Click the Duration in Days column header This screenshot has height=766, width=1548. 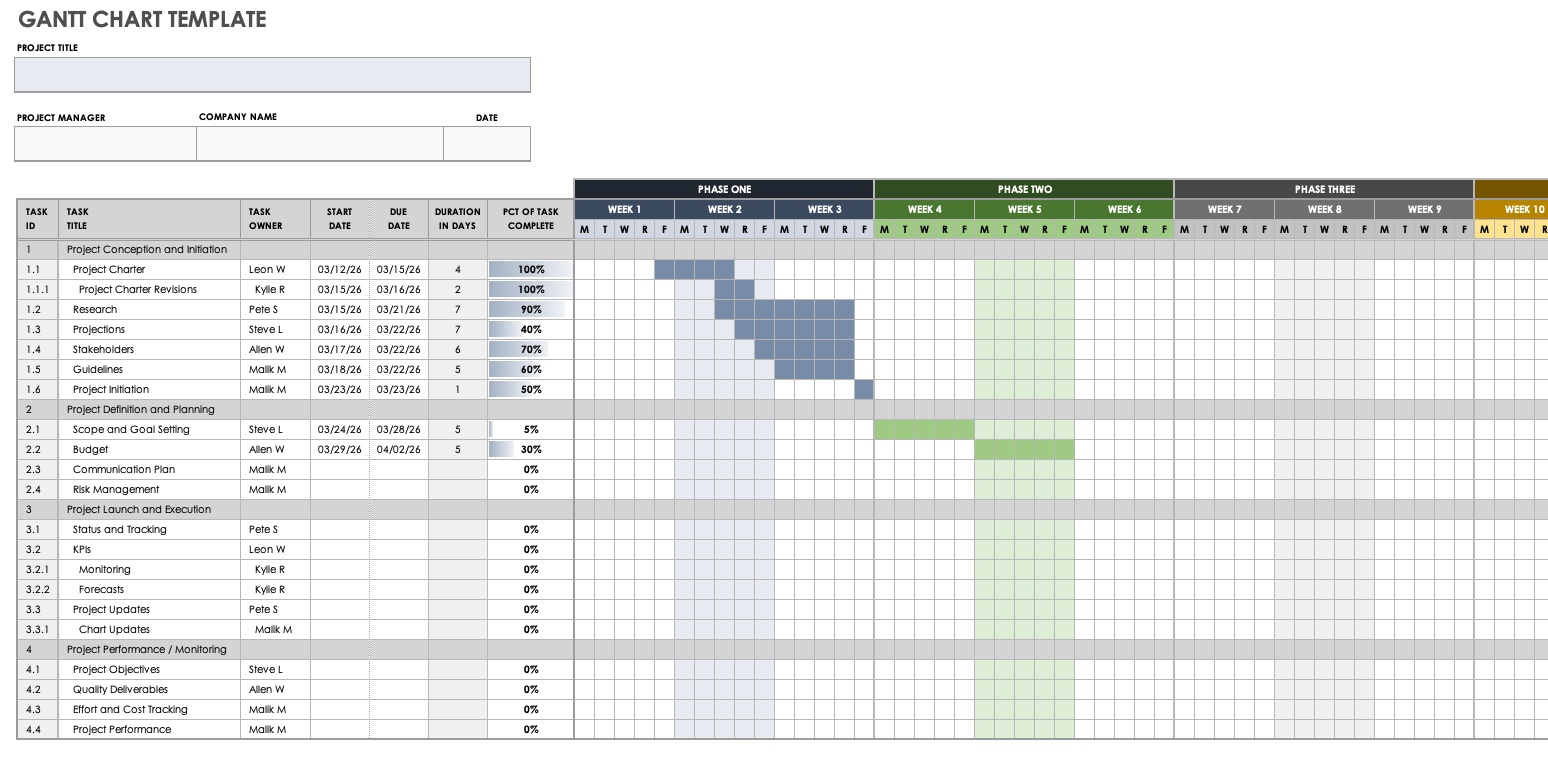(457, 219)
